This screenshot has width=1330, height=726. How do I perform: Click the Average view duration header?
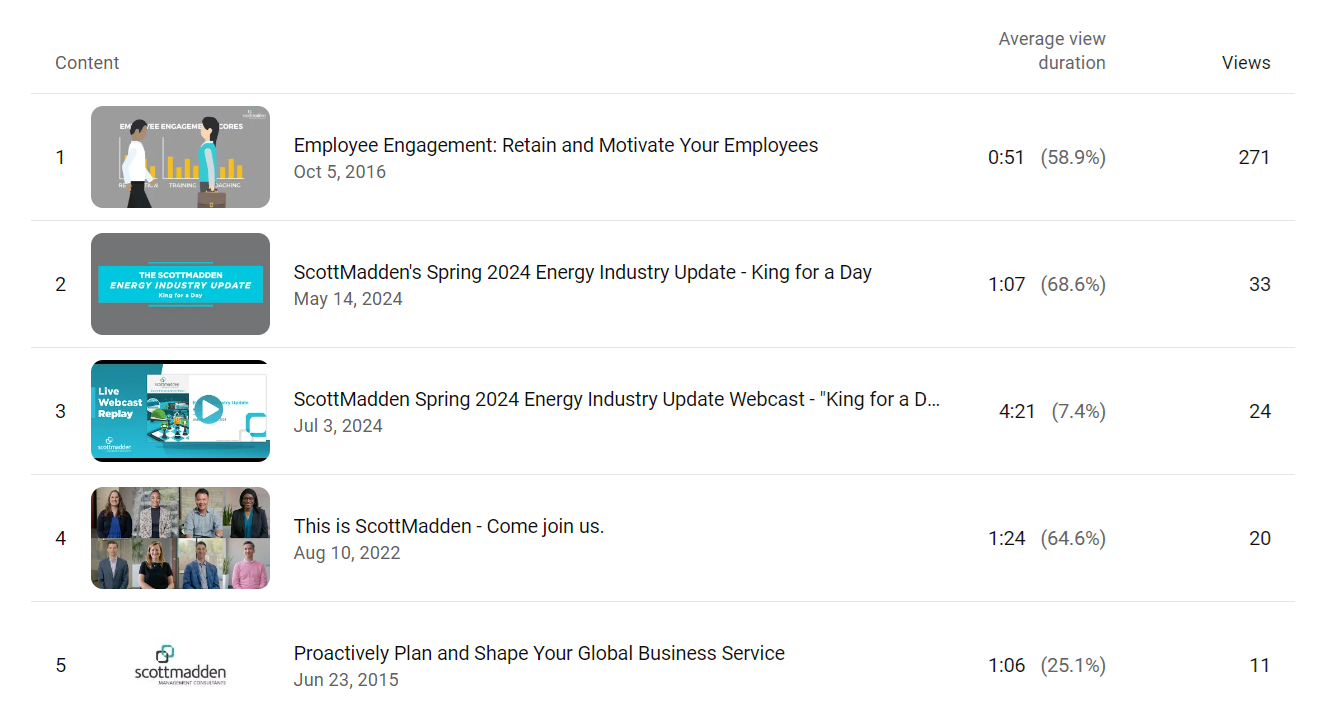tap(1052, 51)
